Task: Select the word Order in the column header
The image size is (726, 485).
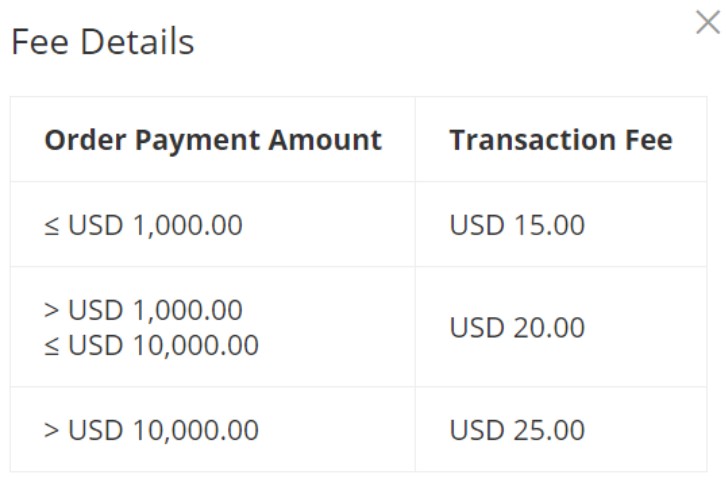Action: coord(85,139)
